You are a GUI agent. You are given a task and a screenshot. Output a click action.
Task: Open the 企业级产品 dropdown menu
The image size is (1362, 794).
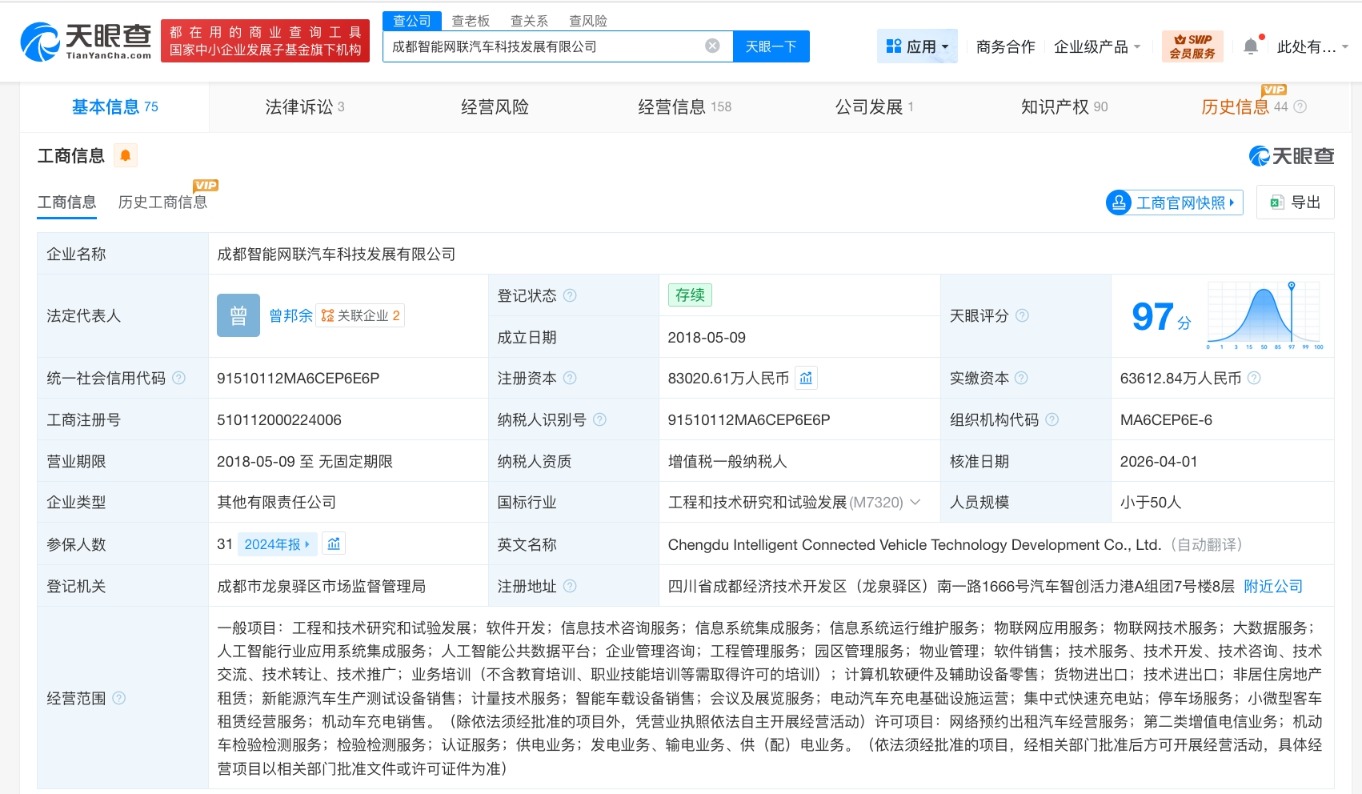coord(1097,47)
